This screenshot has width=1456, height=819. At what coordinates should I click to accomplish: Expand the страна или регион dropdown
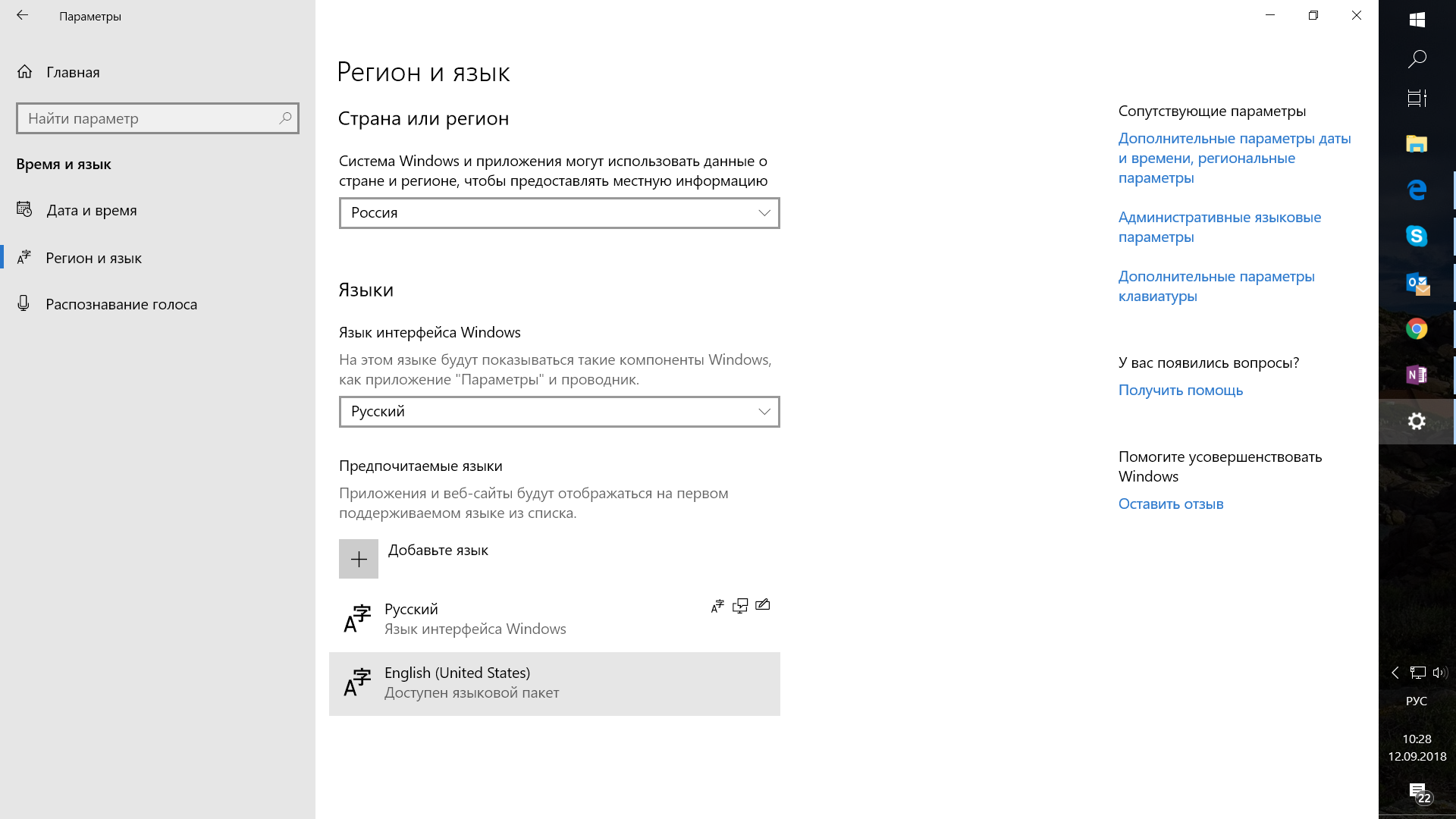click(x=559, y=212)
